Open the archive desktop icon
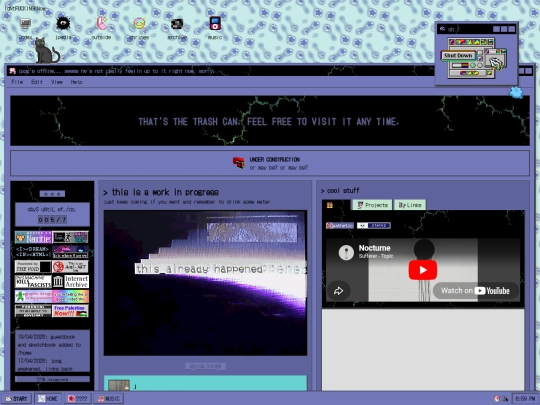 [x=177, y=28]
